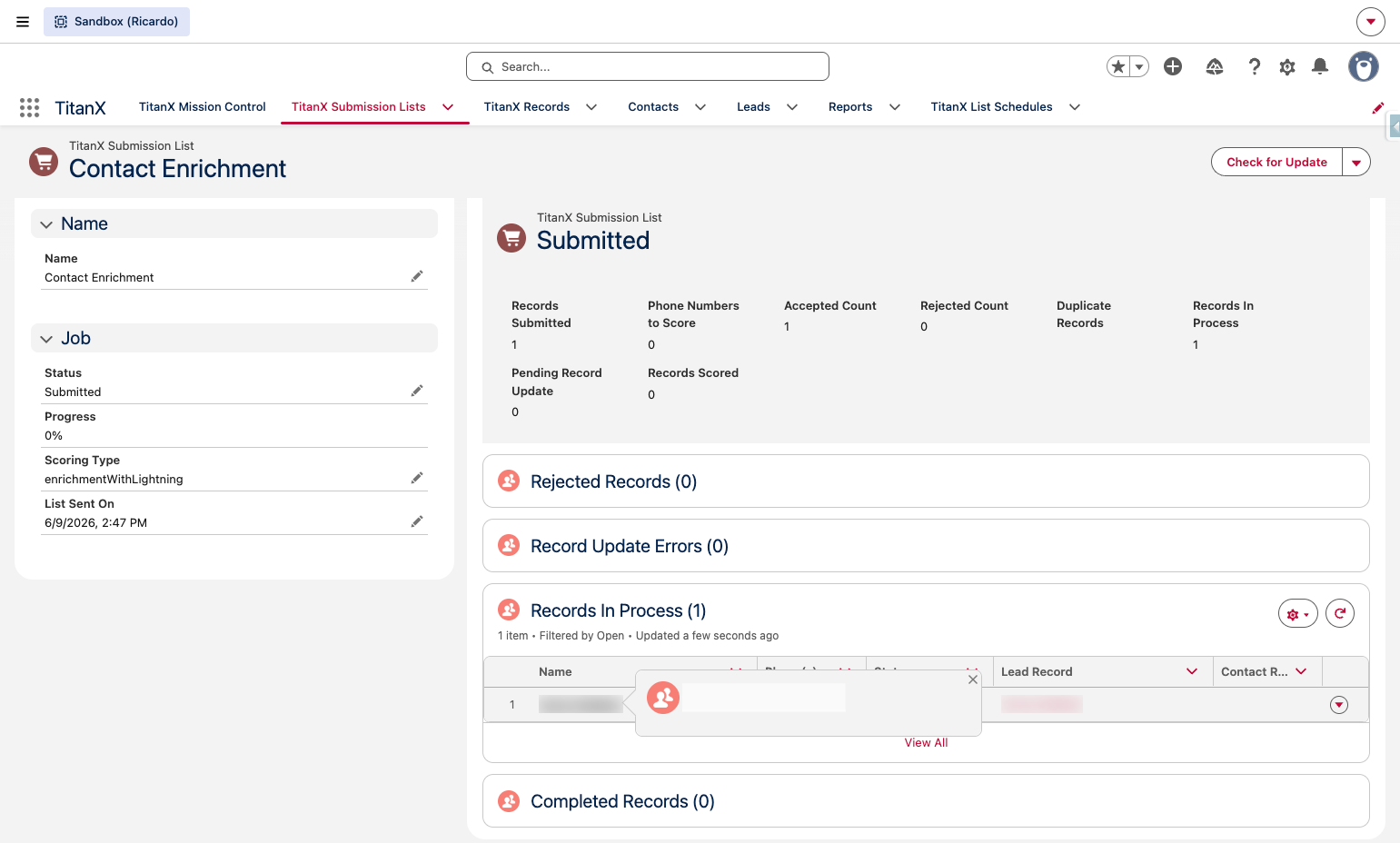Open Contacts tab dropdown chevron
The height and width of the screenshot is (843, 1400).
point(700,107)
